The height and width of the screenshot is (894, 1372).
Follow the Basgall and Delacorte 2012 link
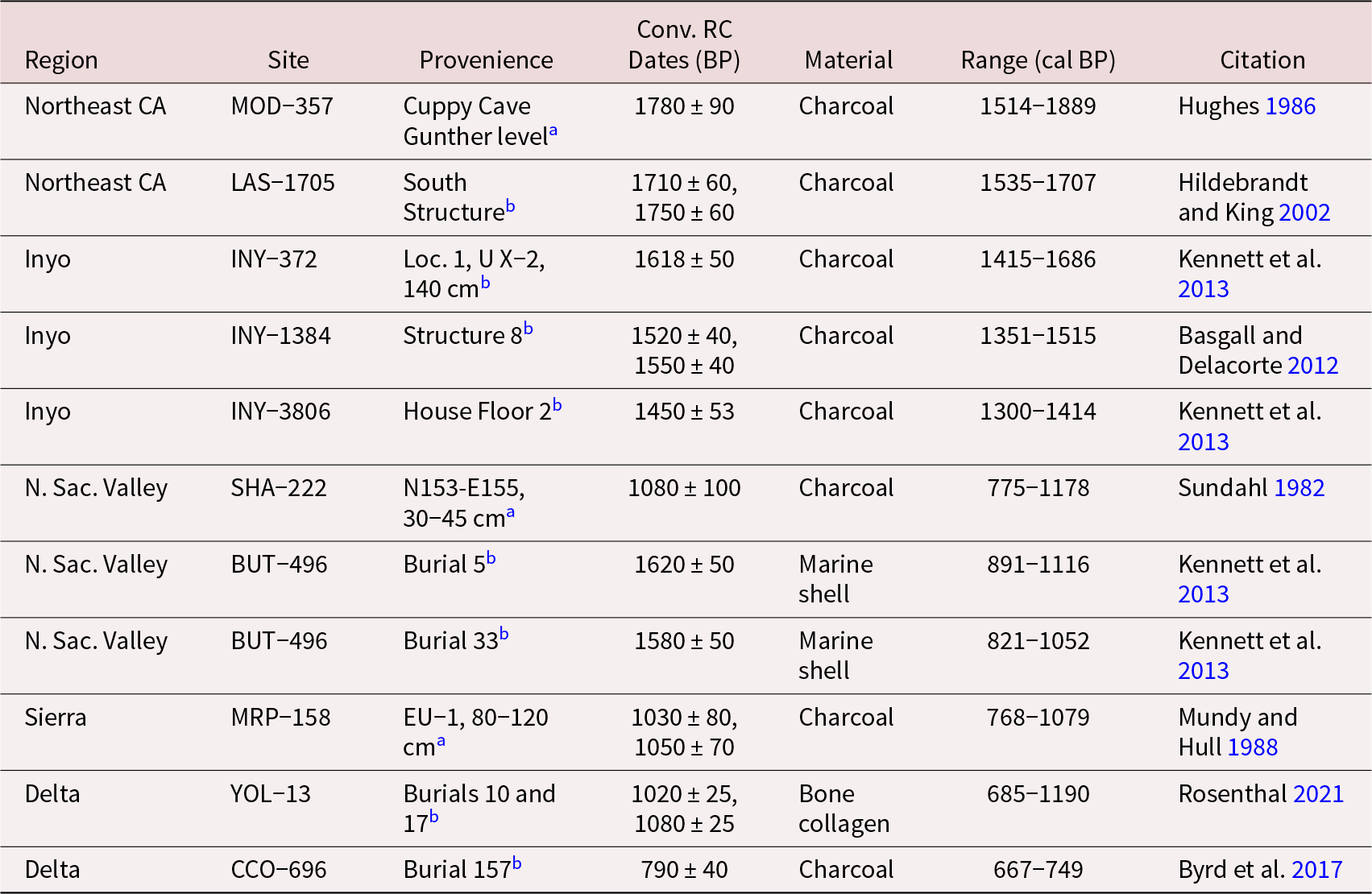pyautogui.click(x=1312, y=366)
